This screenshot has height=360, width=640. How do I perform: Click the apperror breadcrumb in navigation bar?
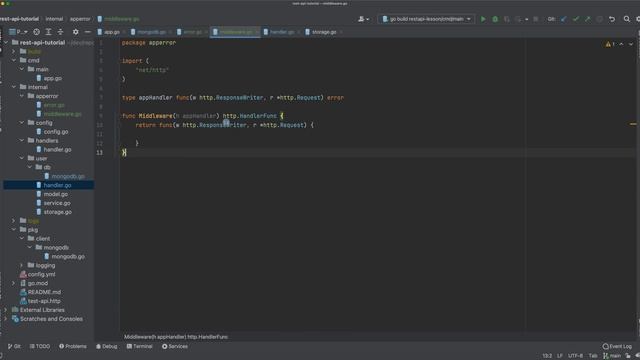pos(80,19)
